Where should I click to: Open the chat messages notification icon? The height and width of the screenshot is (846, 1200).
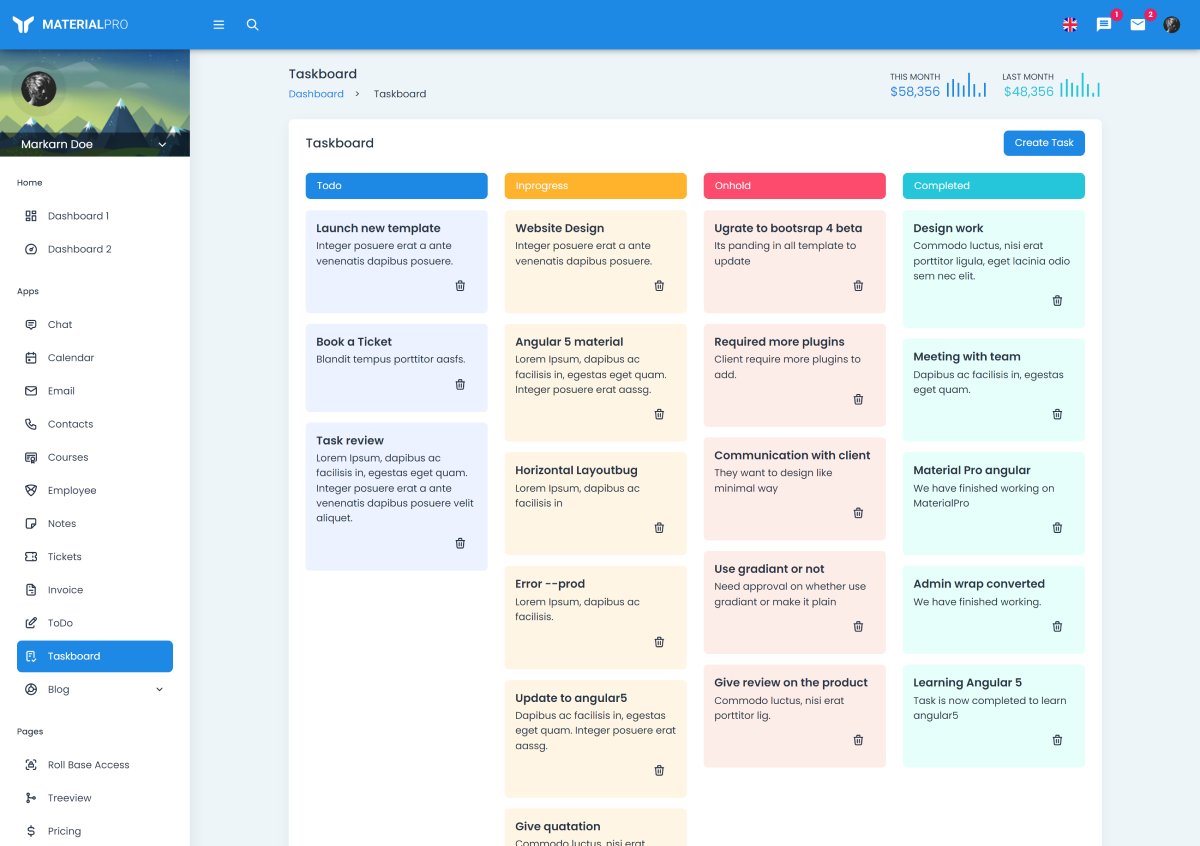[x=1104, y=25]
